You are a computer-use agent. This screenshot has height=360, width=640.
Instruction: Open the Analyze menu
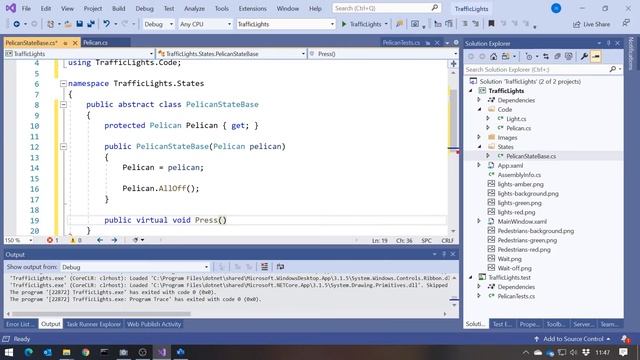(x=194, y=8)
